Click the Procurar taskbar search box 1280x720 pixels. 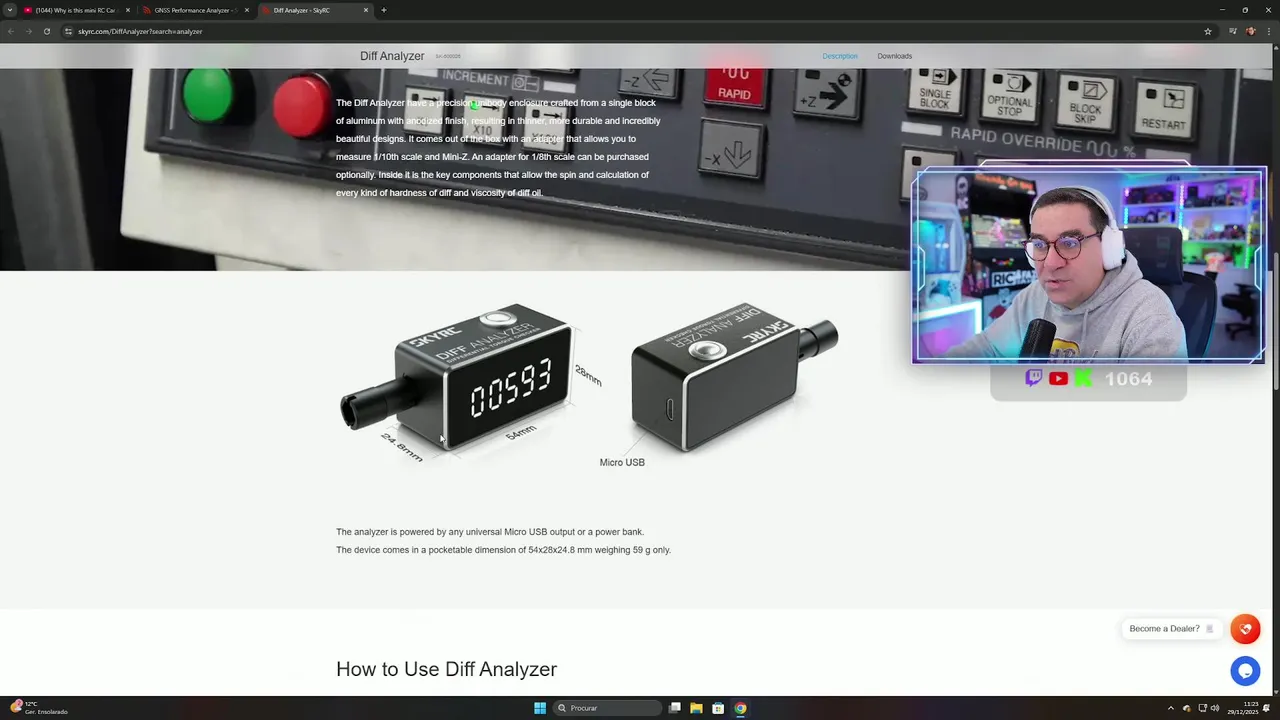607,708
